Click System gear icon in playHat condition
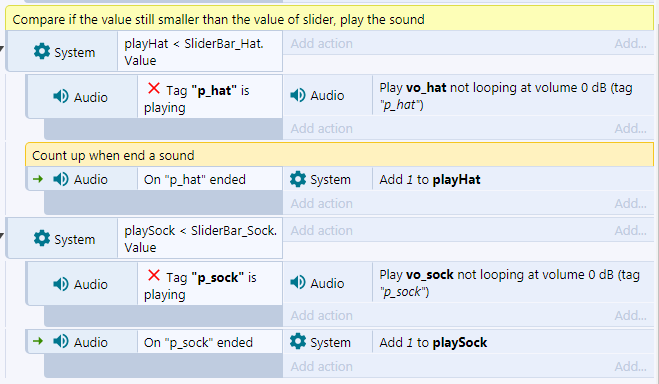The height and width of the screenshot is (384, 659). (42, 52)
